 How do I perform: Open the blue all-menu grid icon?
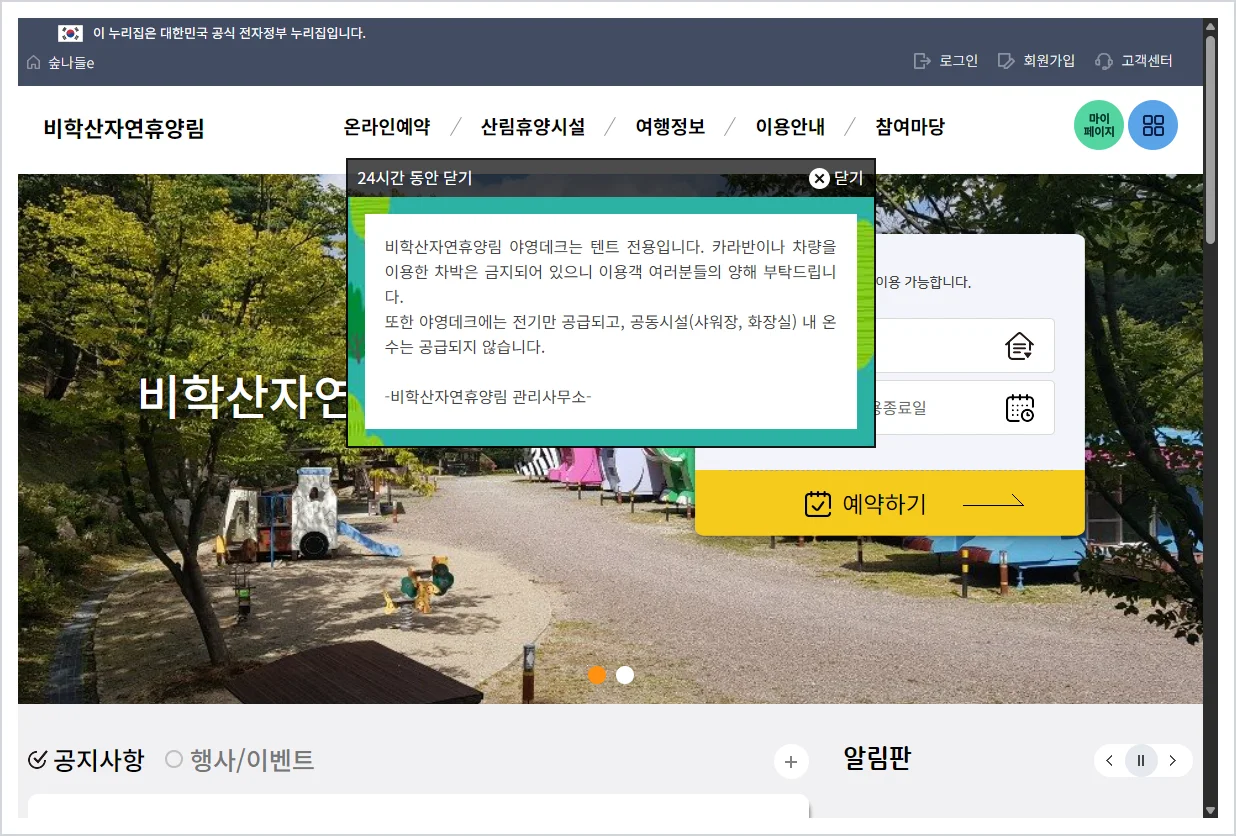1153,125
